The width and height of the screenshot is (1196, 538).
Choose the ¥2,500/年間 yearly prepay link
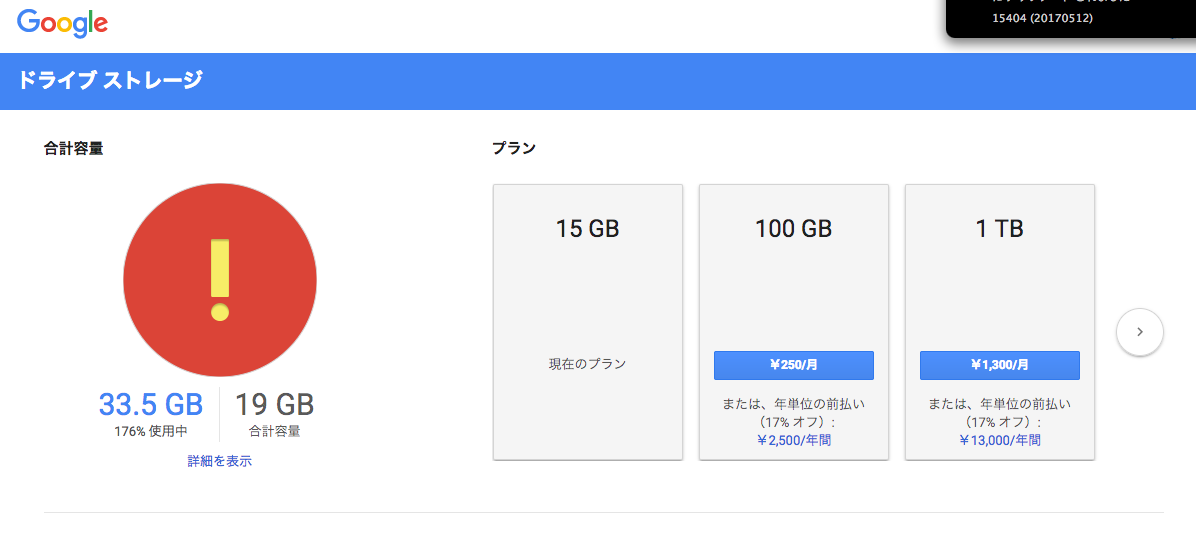tap(793, 440)
